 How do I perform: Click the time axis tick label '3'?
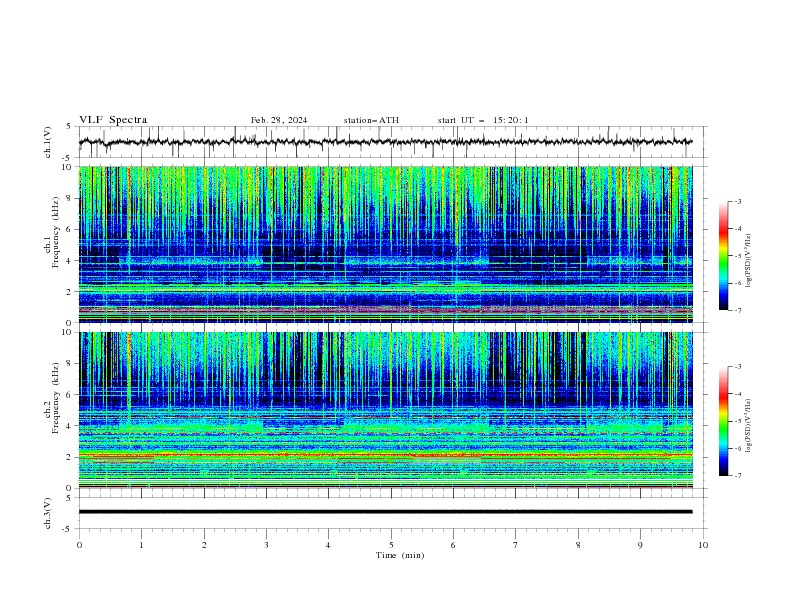(266, 545)
